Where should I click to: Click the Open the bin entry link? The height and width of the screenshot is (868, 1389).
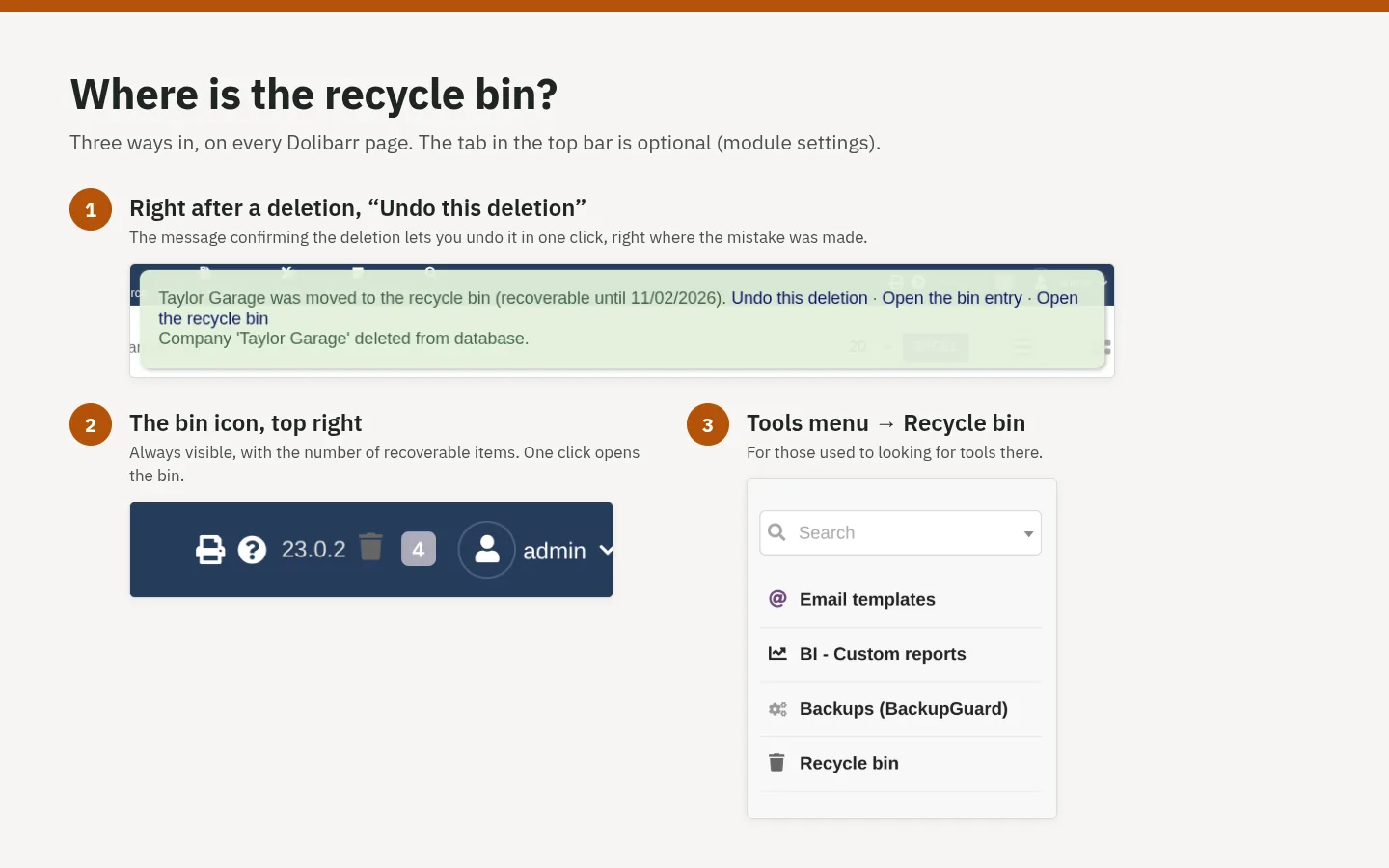pyautogui.click(x=952, y=298)
